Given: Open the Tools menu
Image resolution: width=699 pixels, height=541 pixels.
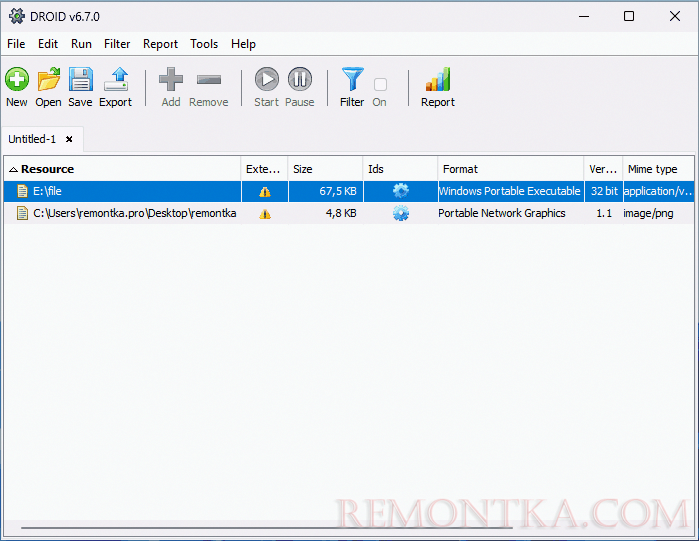Looking at the screenshot, I should point(204,44).
